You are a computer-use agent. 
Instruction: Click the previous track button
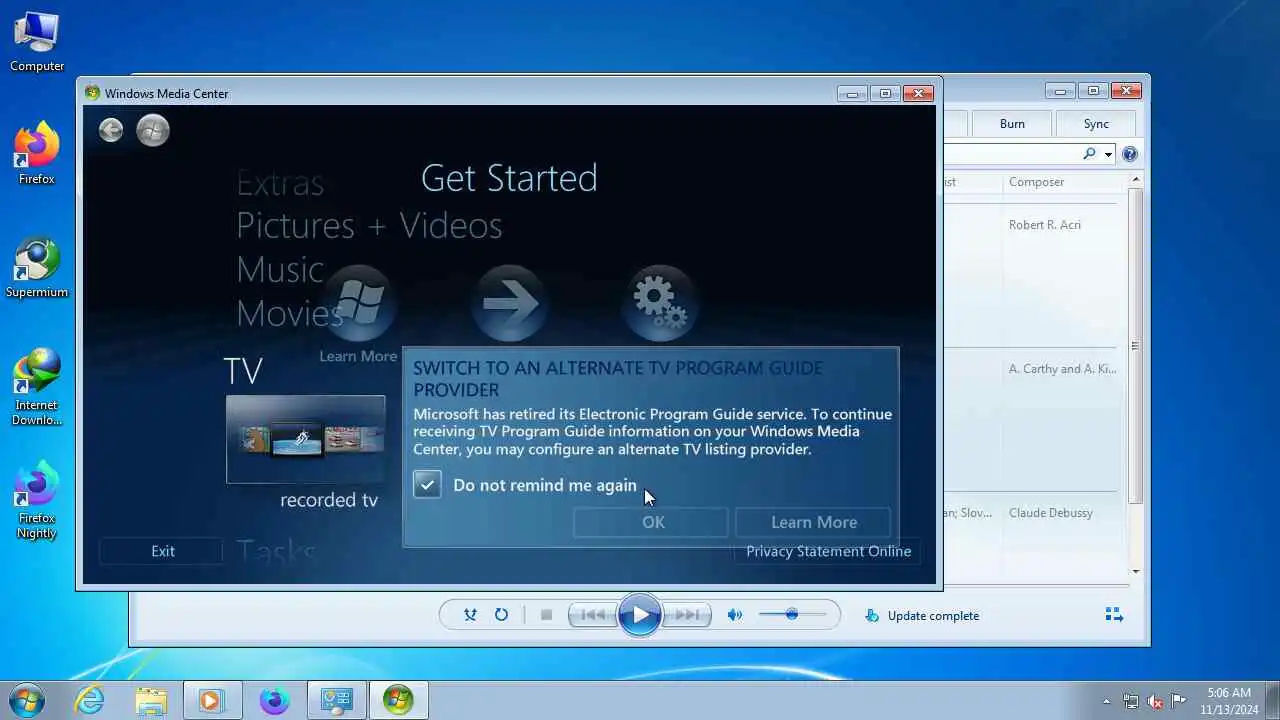tap(593, 615)
